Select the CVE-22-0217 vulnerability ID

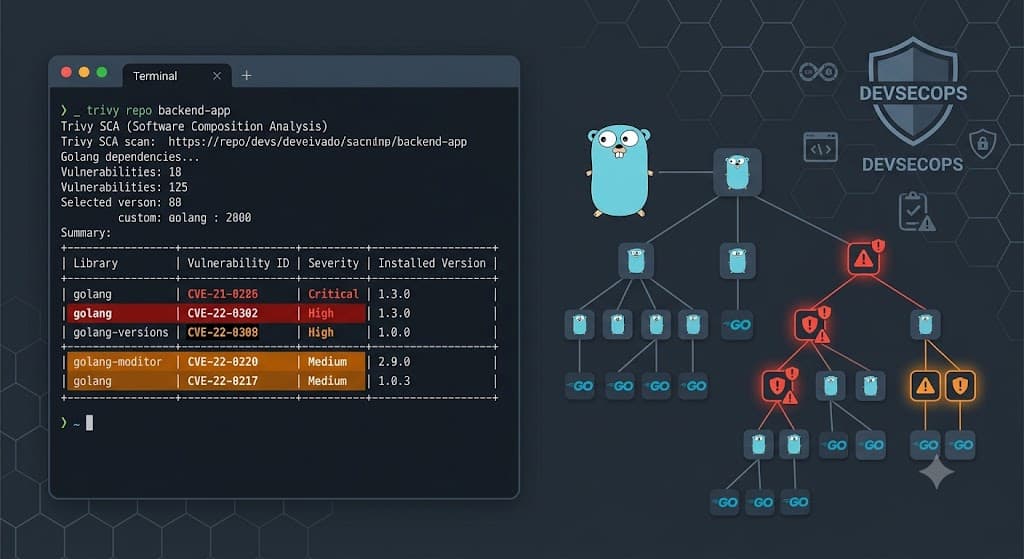222,381
